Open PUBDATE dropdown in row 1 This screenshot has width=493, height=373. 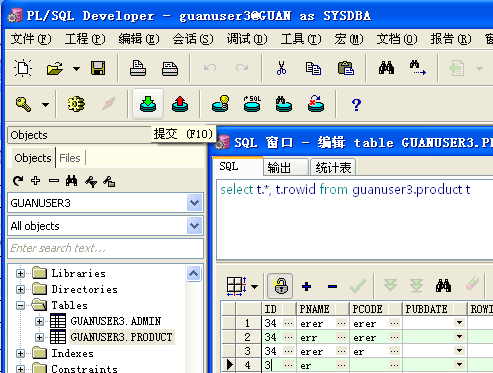point(459,323)
